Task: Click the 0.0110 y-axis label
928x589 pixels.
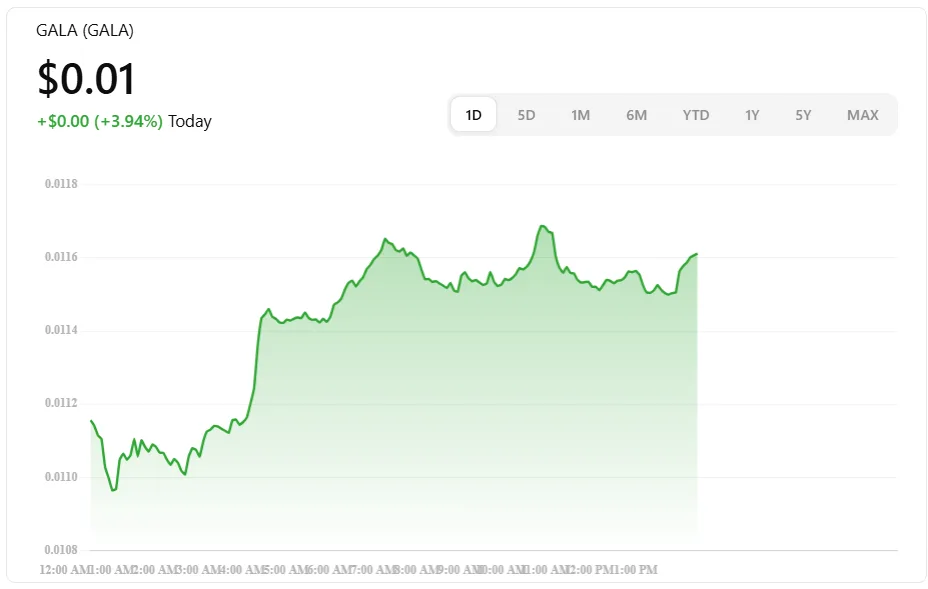Action: click(61, 477)
